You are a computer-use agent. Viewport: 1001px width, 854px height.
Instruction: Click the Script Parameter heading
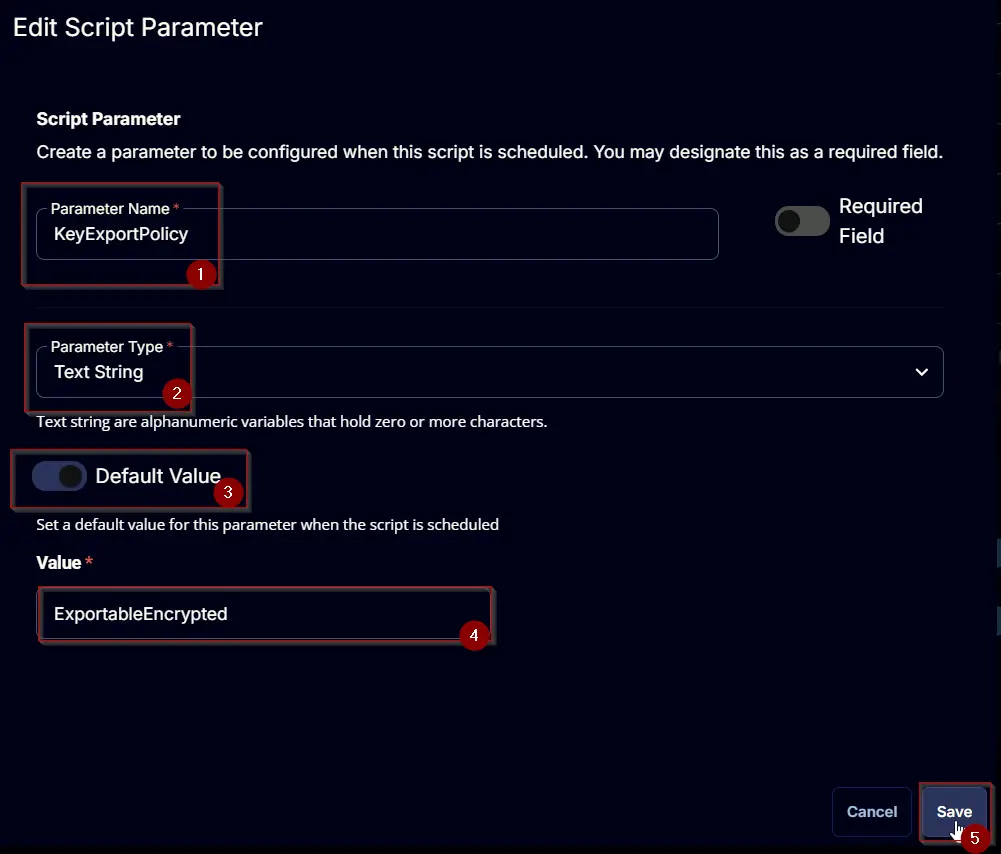coord(109,119)
